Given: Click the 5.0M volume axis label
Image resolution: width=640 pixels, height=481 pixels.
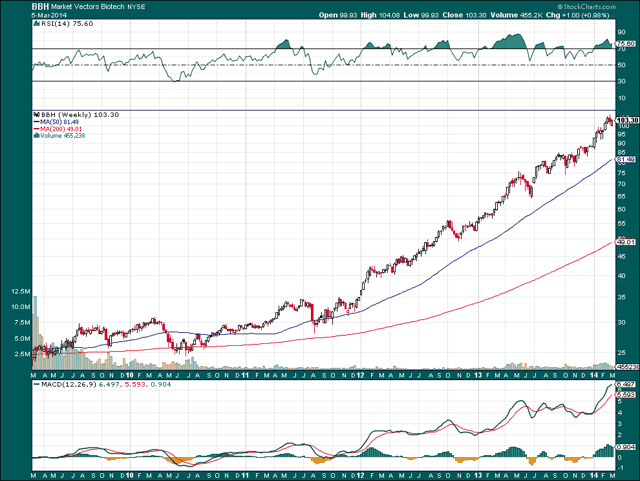Looking at the screenshot, I should pyautogui.click(x=22, y=338).
